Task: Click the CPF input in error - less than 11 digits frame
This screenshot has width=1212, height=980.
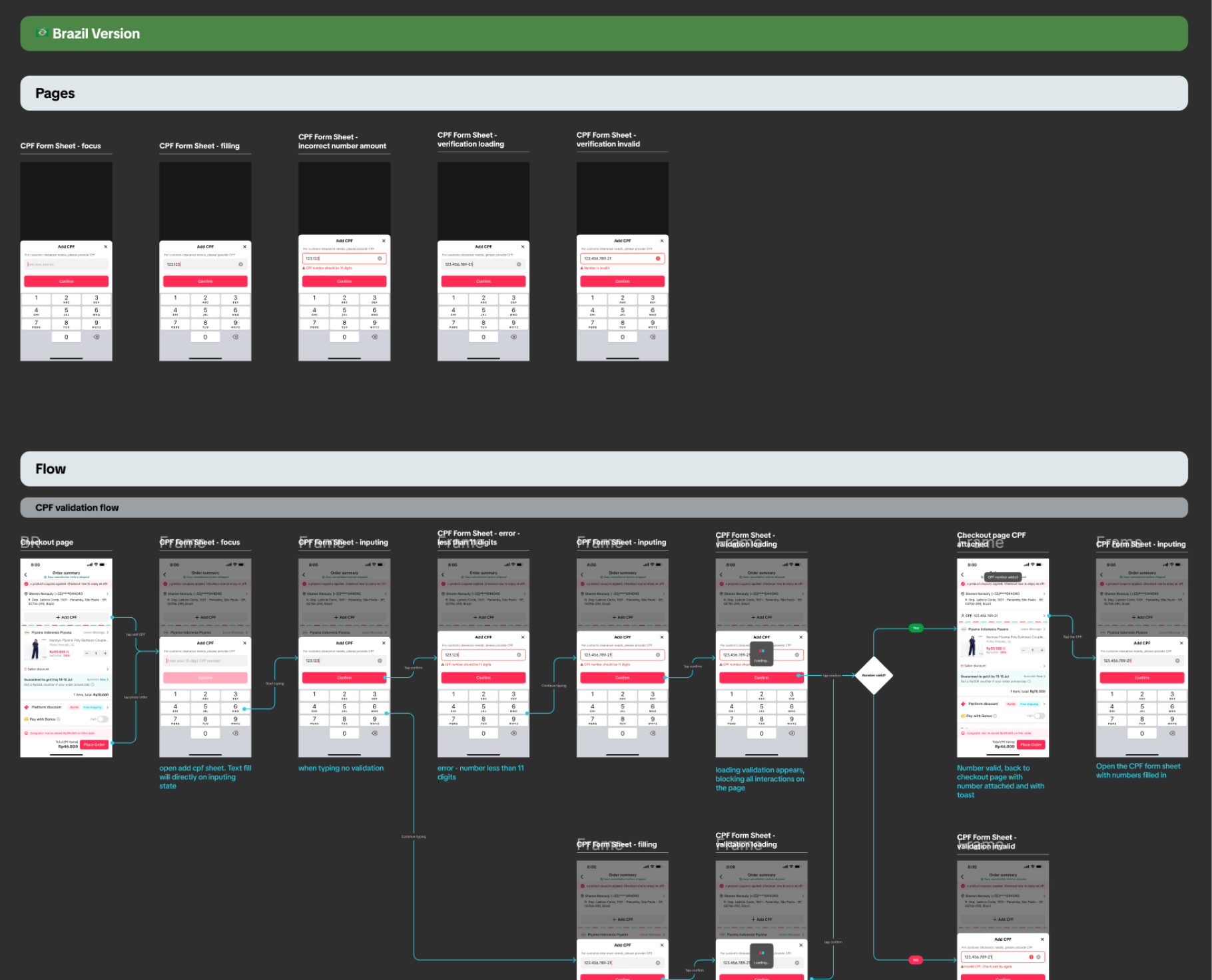Action: coord(483,655)
